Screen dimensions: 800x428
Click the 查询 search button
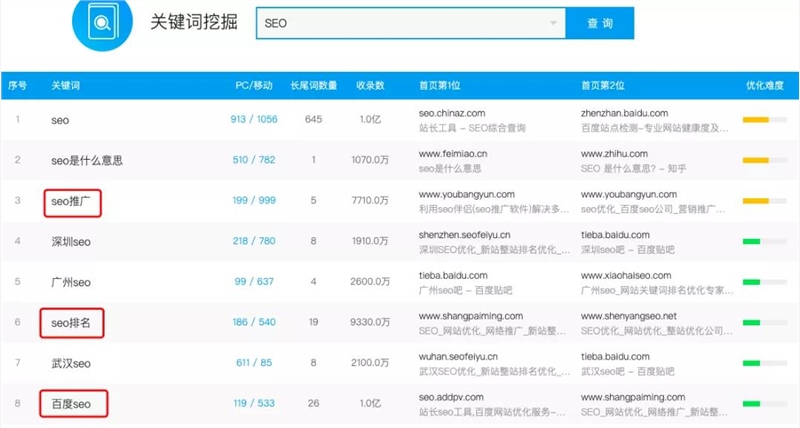(599, 23)
